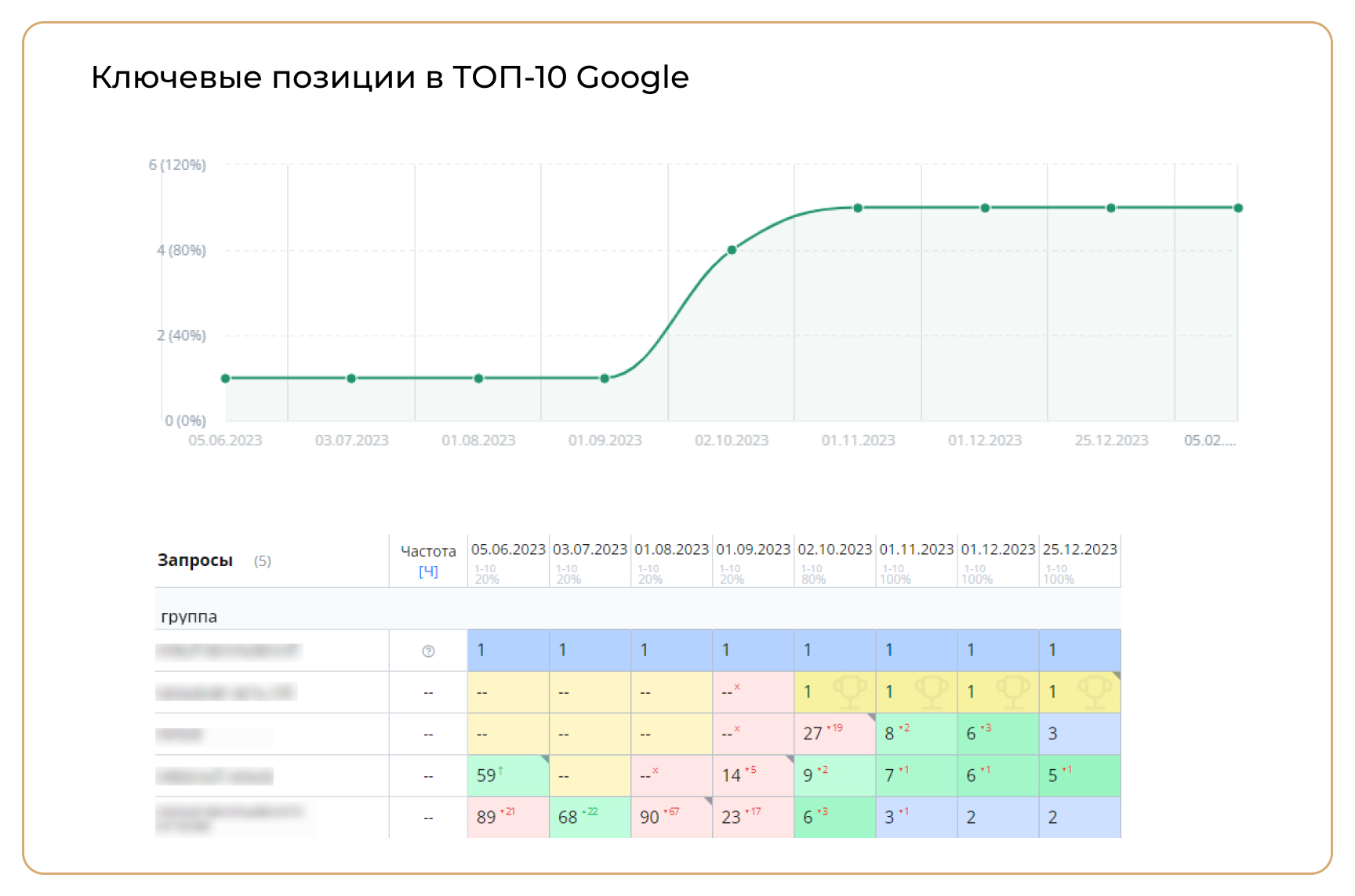Image resolution: width=1355 pixels, height=896 pixels.
Task: Select the chart data point above 01.08.2023
Action: tap(478, 378)
